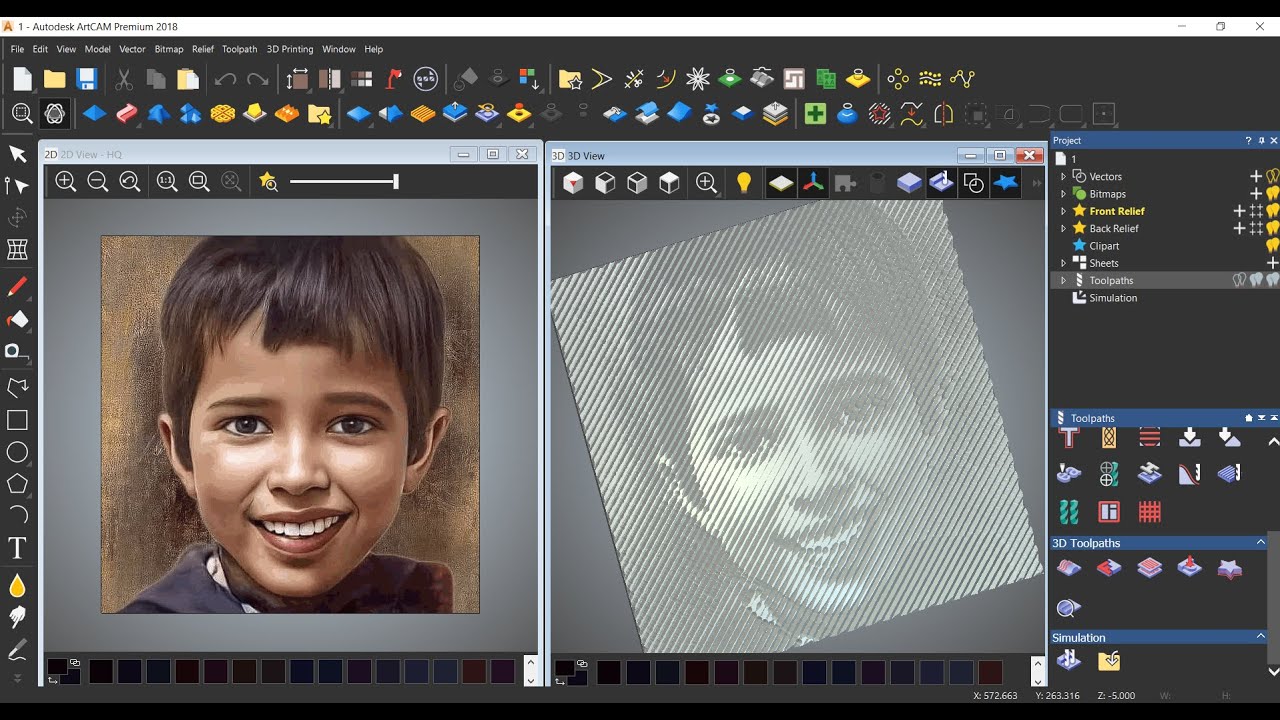Open the 3D Printing menu
This screenshot has height=720, width=1280.
coord(290,49)
